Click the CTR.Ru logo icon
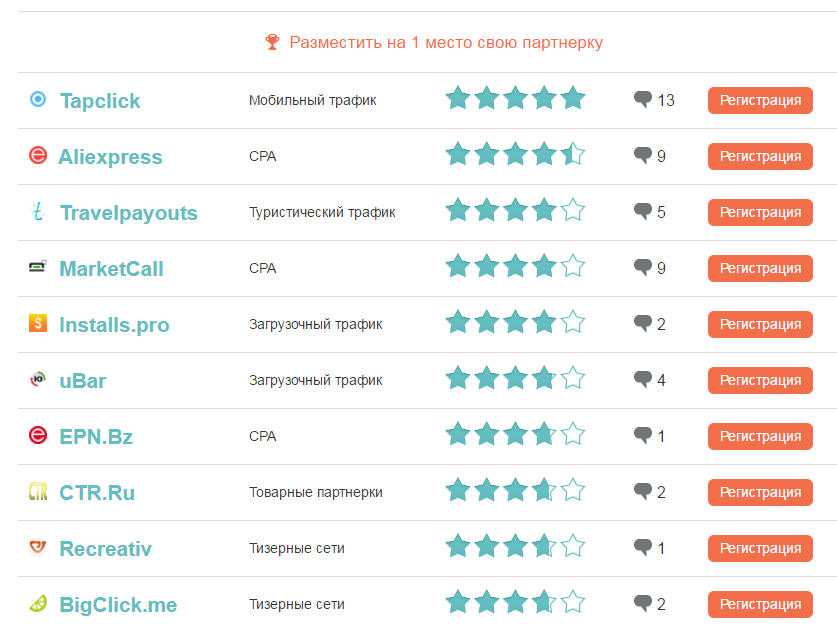 38,491
